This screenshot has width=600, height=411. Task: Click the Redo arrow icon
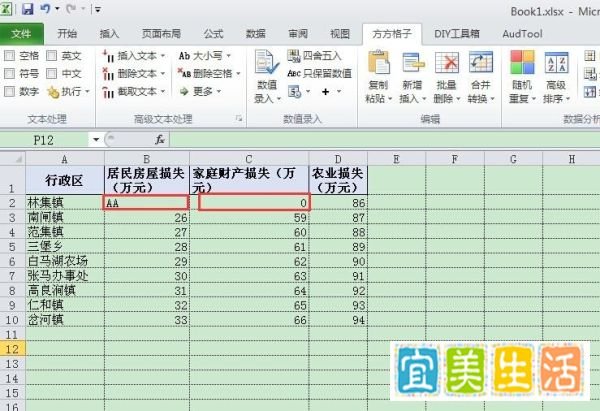[x=71, y=8]
